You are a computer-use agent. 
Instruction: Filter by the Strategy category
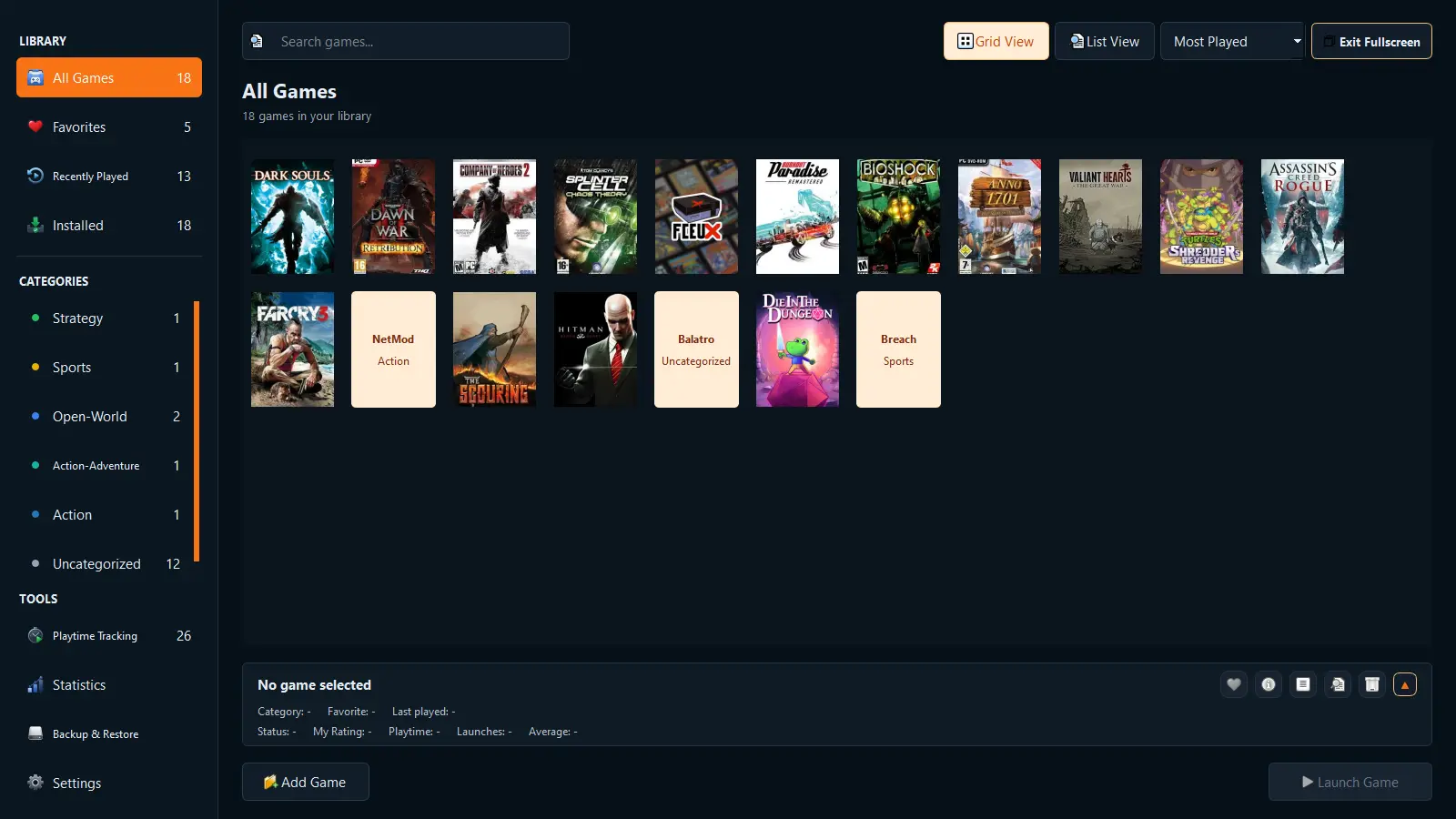click(x=105, y=318)
